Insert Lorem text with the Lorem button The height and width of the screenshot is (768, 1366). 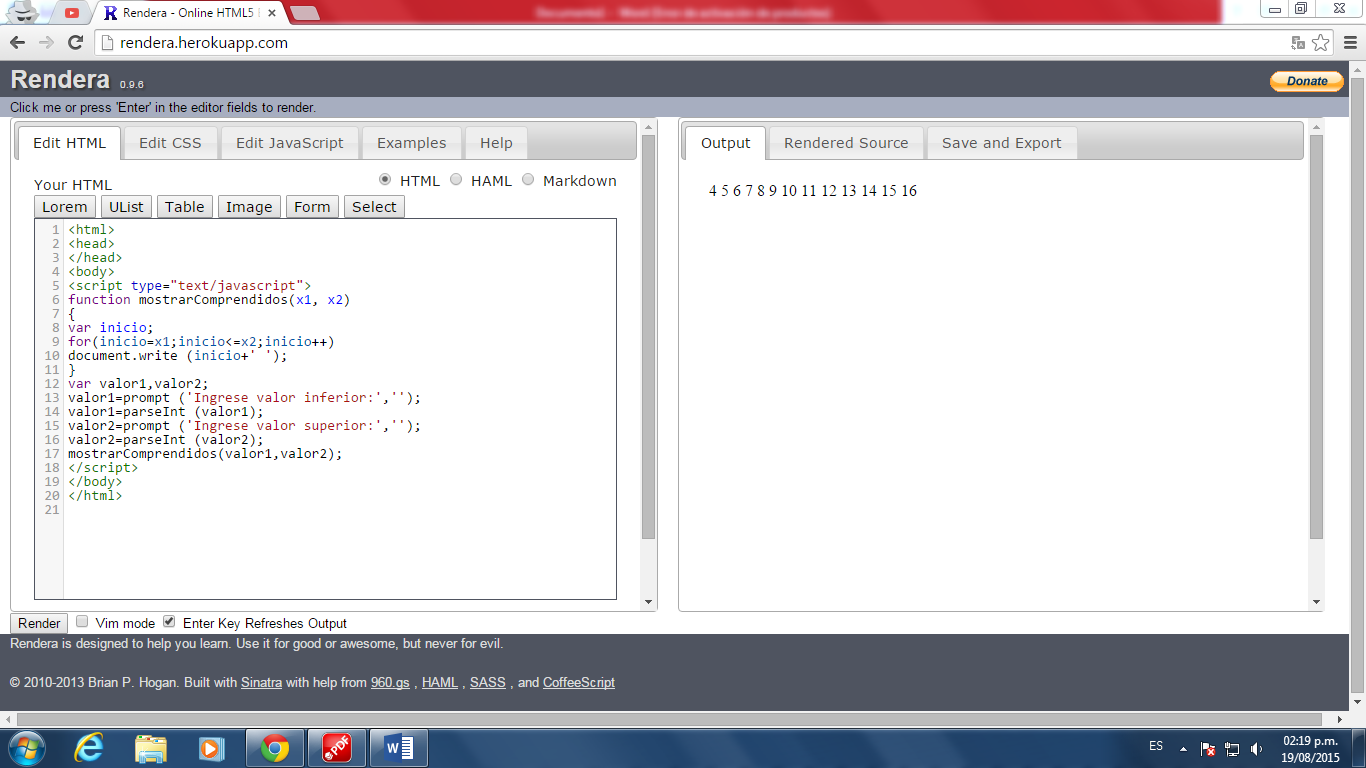click(65, 207)
